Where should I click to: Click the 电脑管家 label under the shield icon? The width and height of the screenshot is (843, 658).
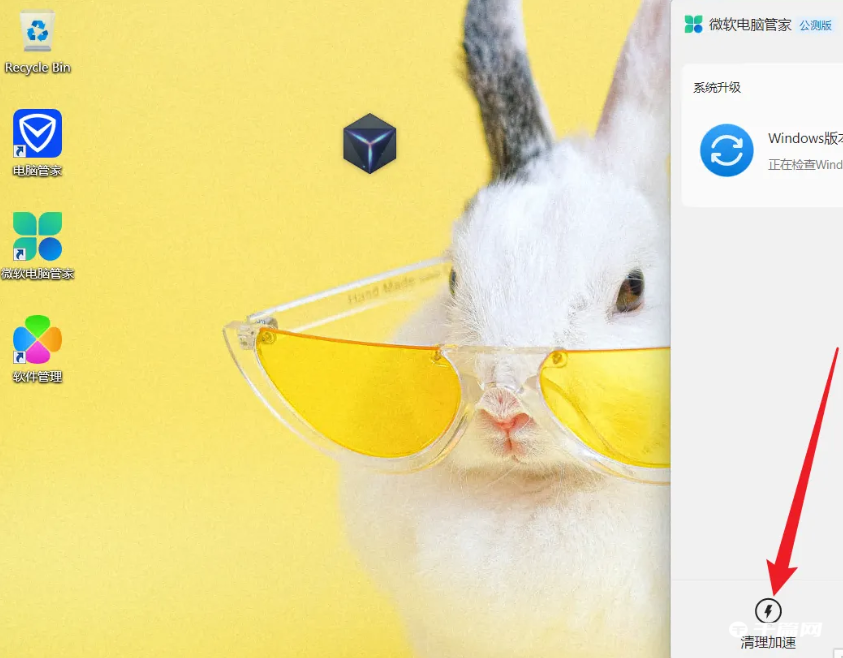pos(37,171)
